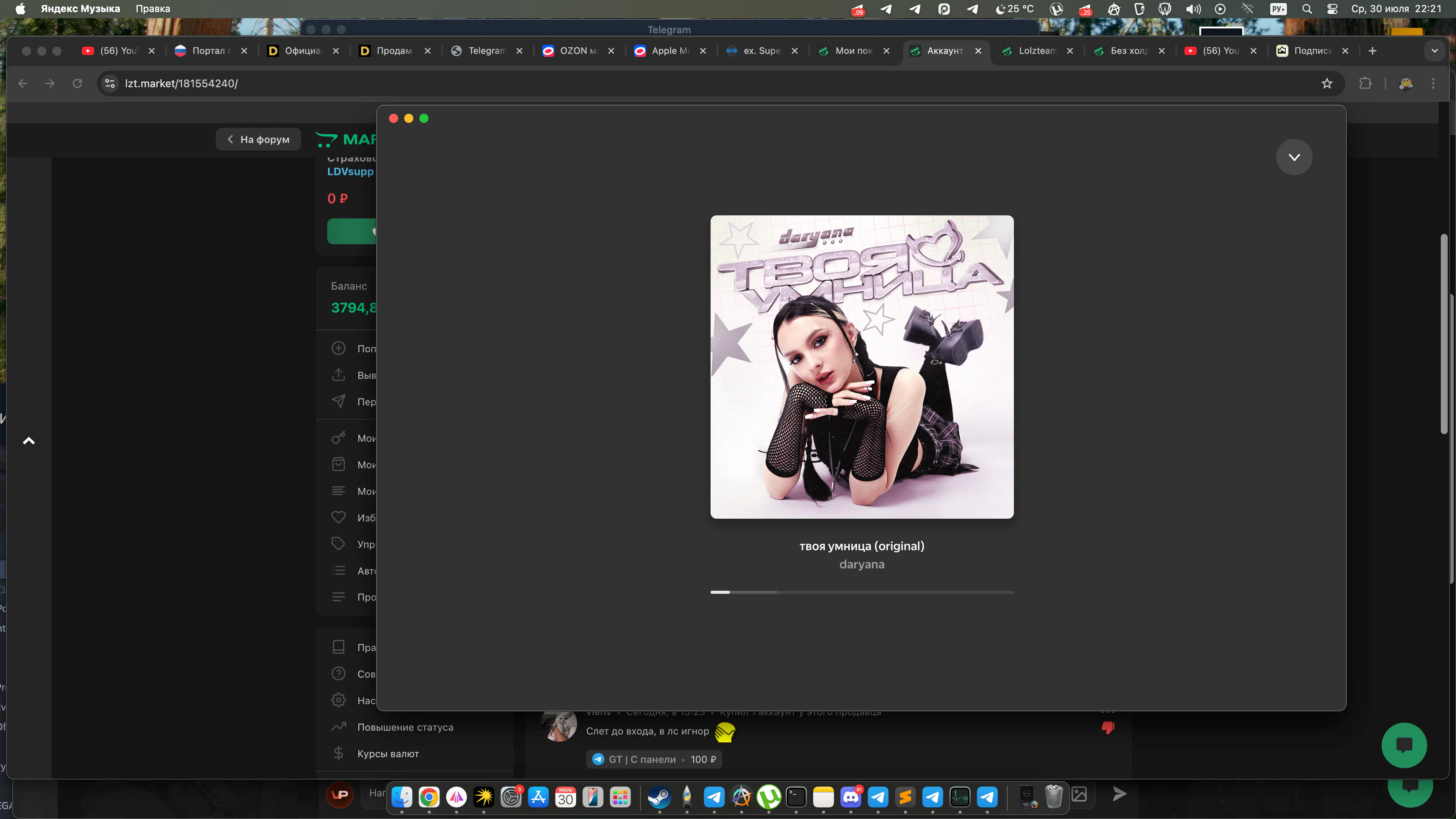This screenshot has height=819, width=1456.
Task: Close the Подписки browser tab
Action: [x=1345, y=51]
